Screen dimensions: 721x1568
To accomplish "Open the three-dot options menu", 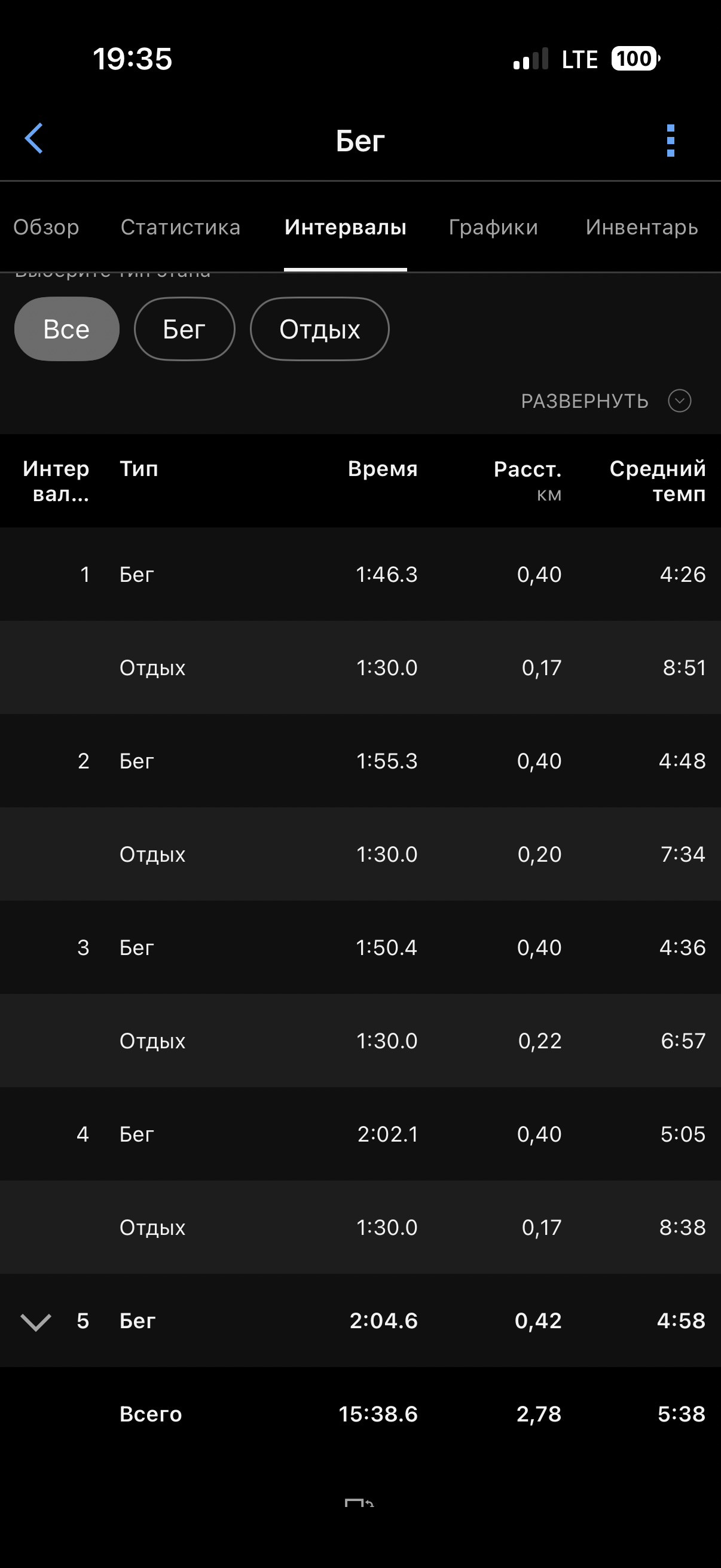I will [x=671, y=141].
